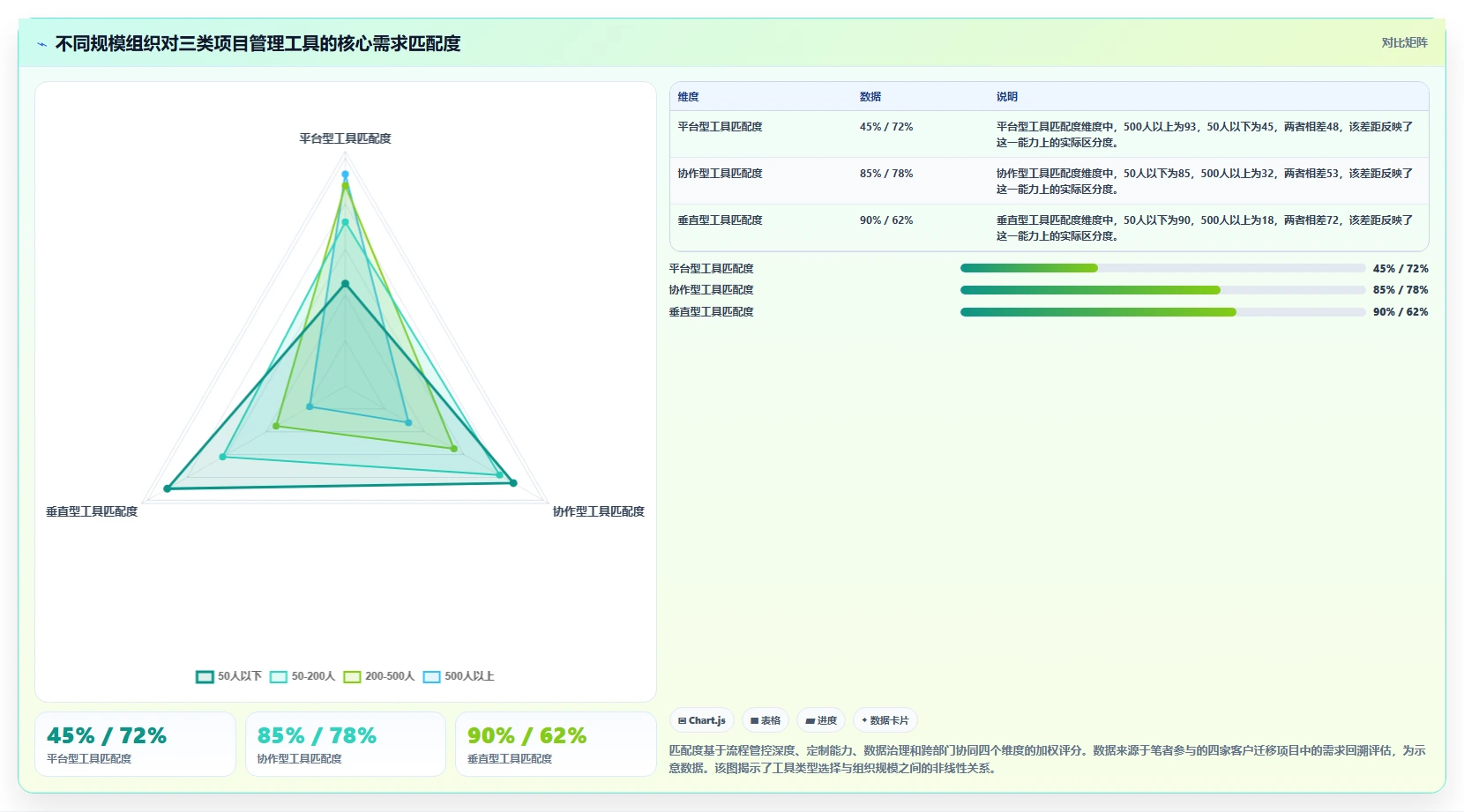This screenshot has height=812, width=1464.
Task: Select the 维度 column header
Action: tap(689, 97)
